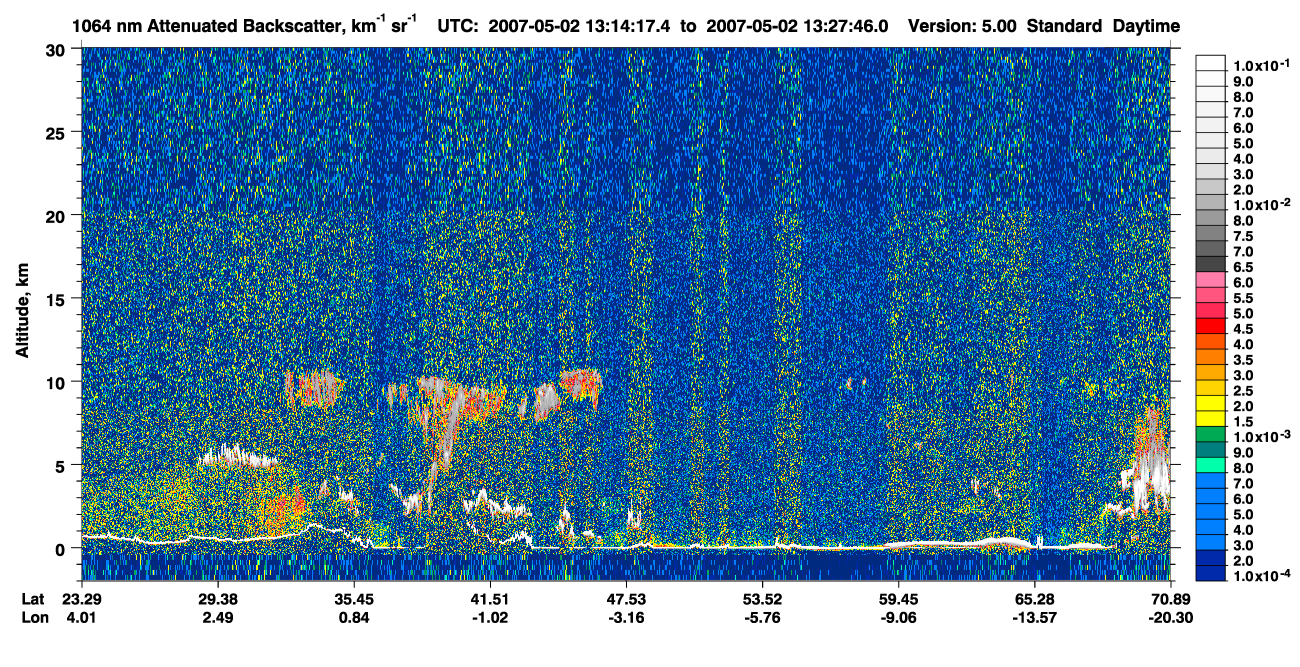
Task: Click the longitude value '4.01'
Action: [x=81, y=617]
